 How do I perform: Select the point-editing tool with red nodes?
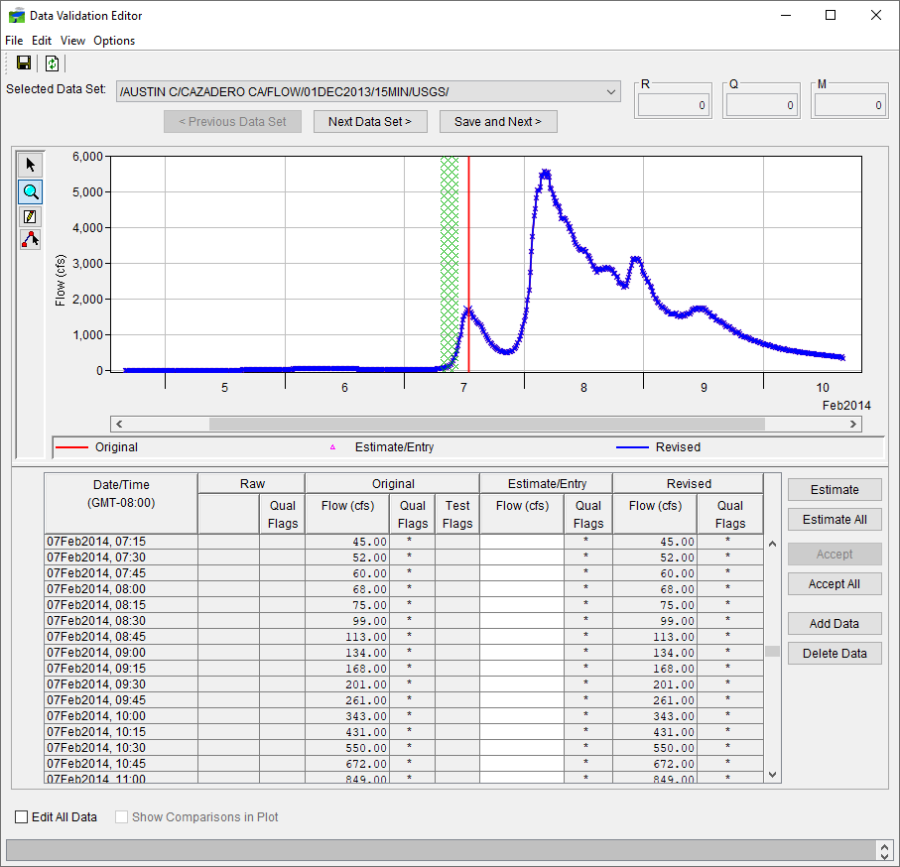30,239
